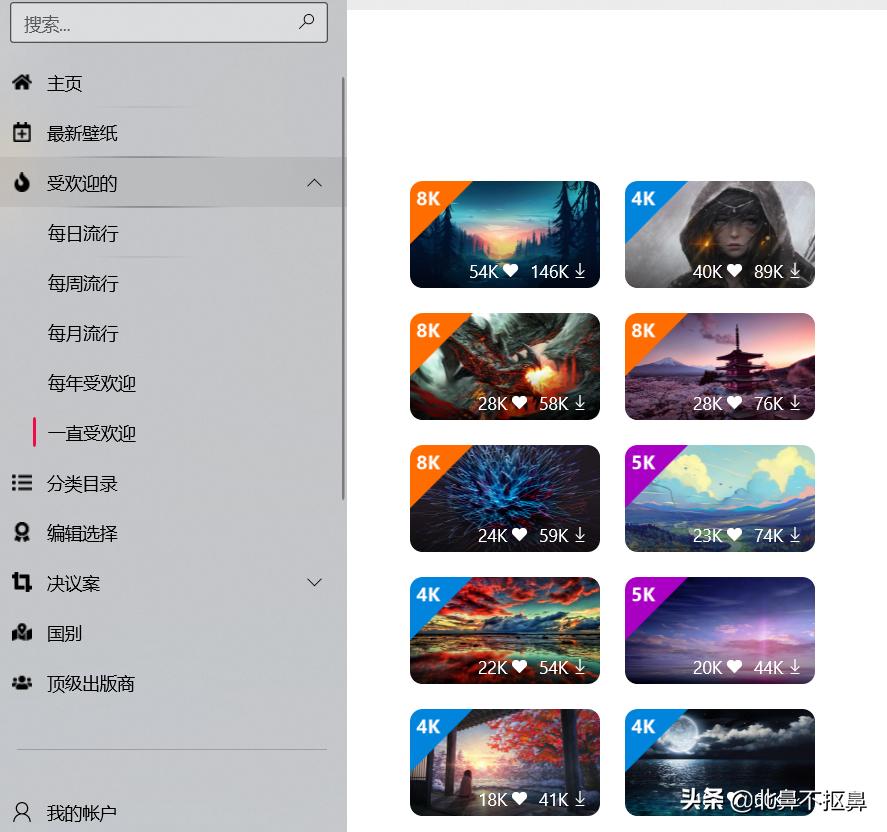Click the crop-style icon for 决议案
Screen dimensions: 887x832
pos(22,582)
